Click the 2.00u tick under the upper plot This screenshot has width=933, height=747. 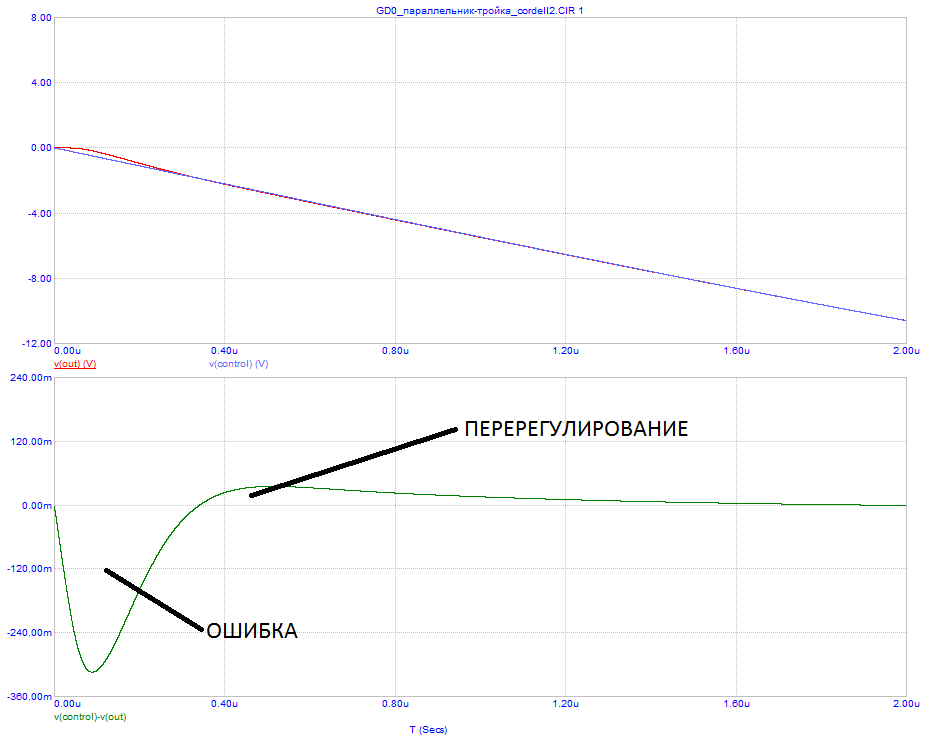(906, 351)
